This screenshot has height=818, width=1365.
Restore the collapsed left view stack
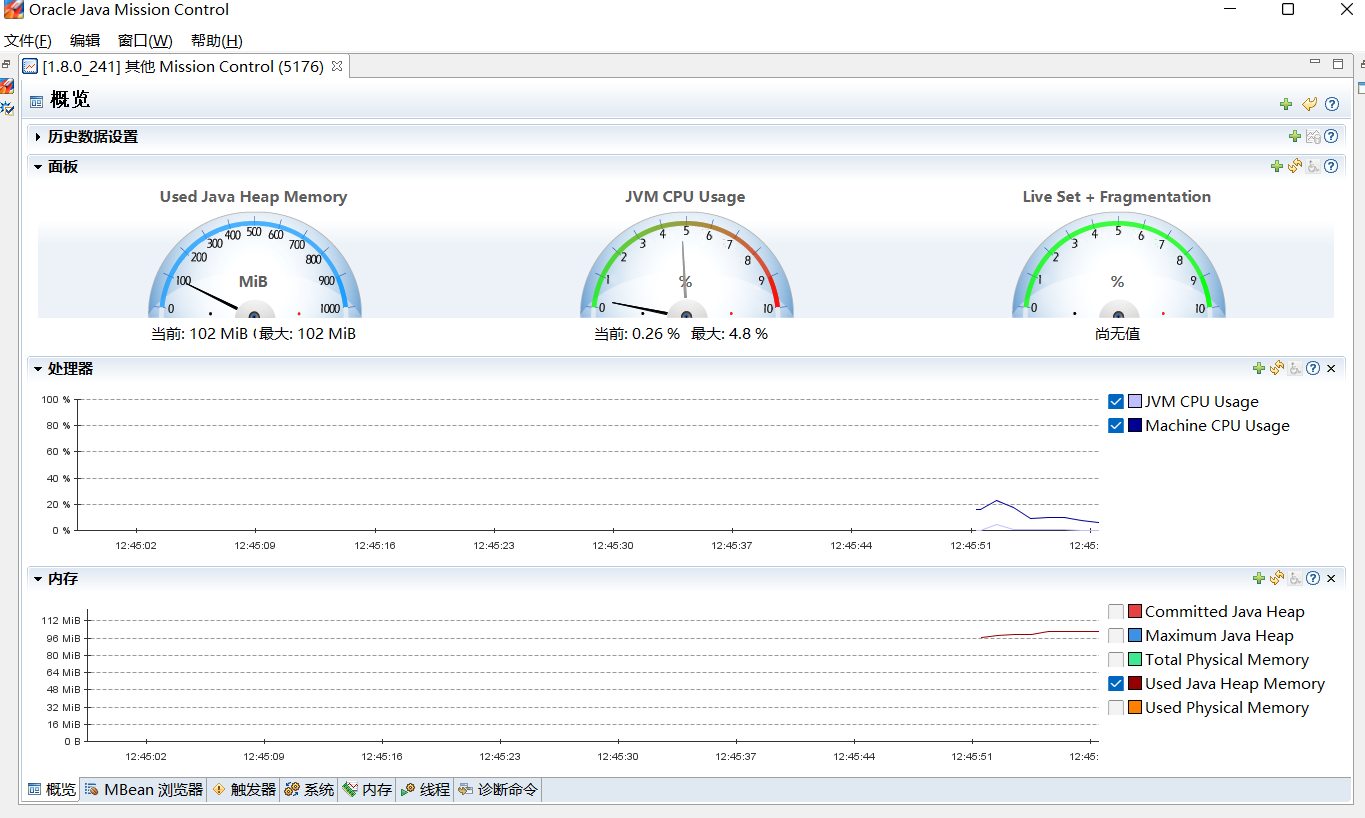coord(6,64)
